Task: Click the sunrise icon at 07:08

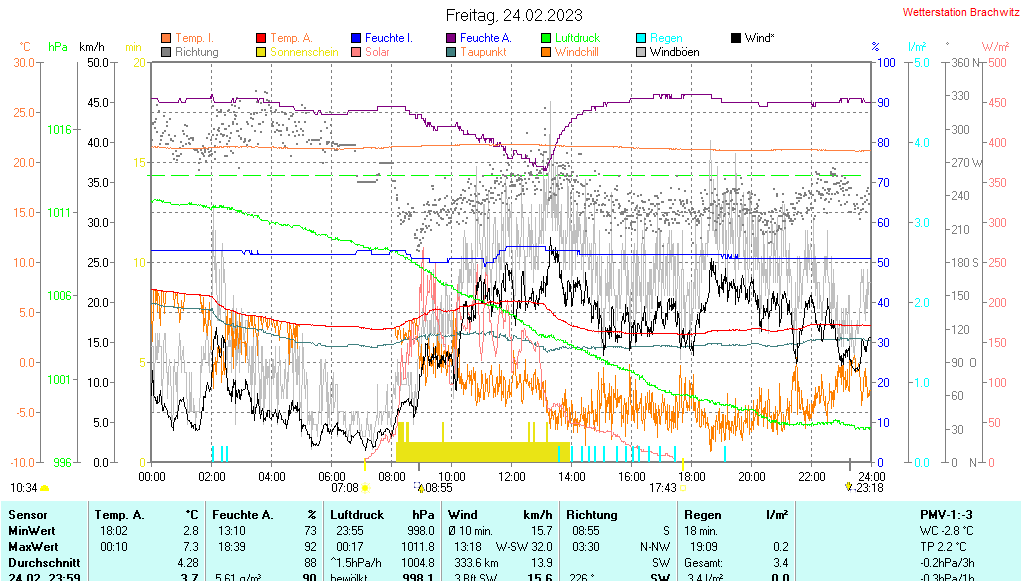Action: [365, 488]
